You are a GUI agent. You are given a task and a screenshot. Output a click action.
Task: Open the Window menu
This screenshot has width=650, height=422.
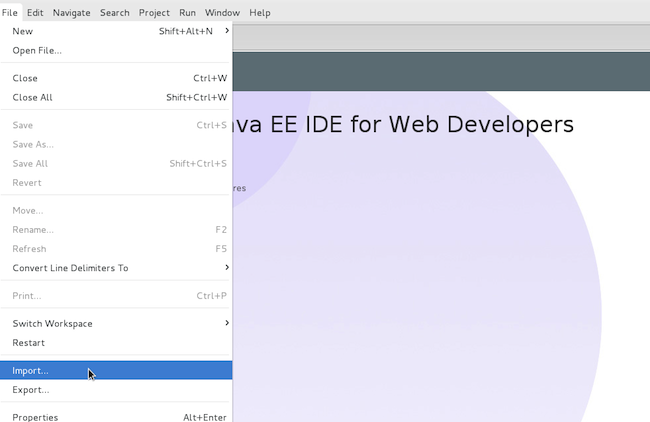(x=222, y=13)
